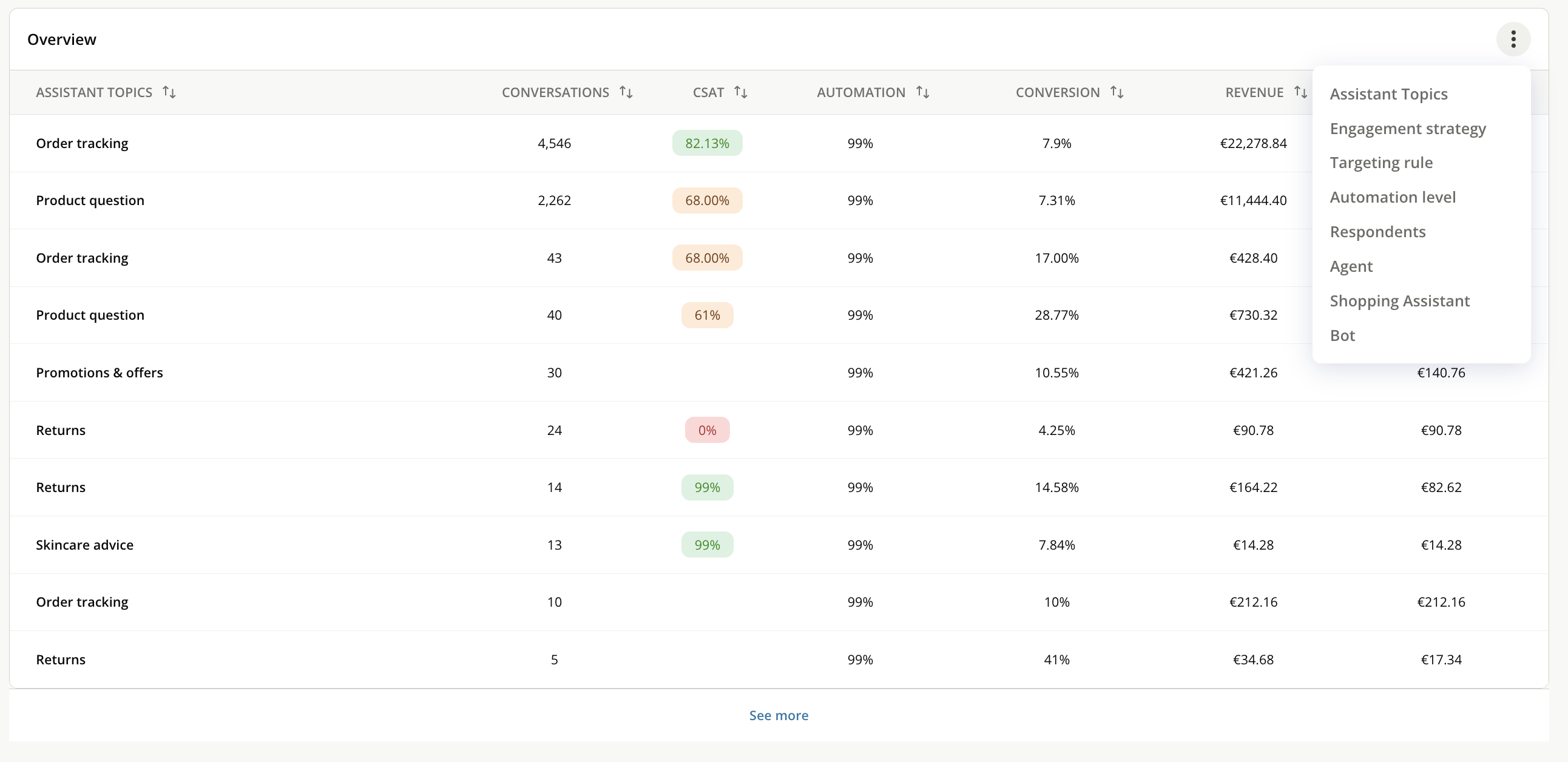The width and height of the screenshot is (1568, 762).
Task: Open the Skincare advice topic row
Action: 779,545
